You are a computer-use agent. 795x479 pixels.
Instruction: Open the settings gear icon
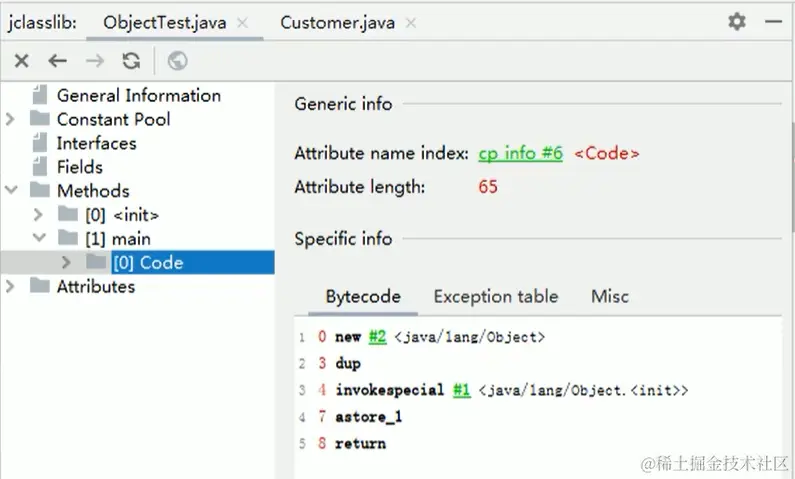tap(737, 22)
